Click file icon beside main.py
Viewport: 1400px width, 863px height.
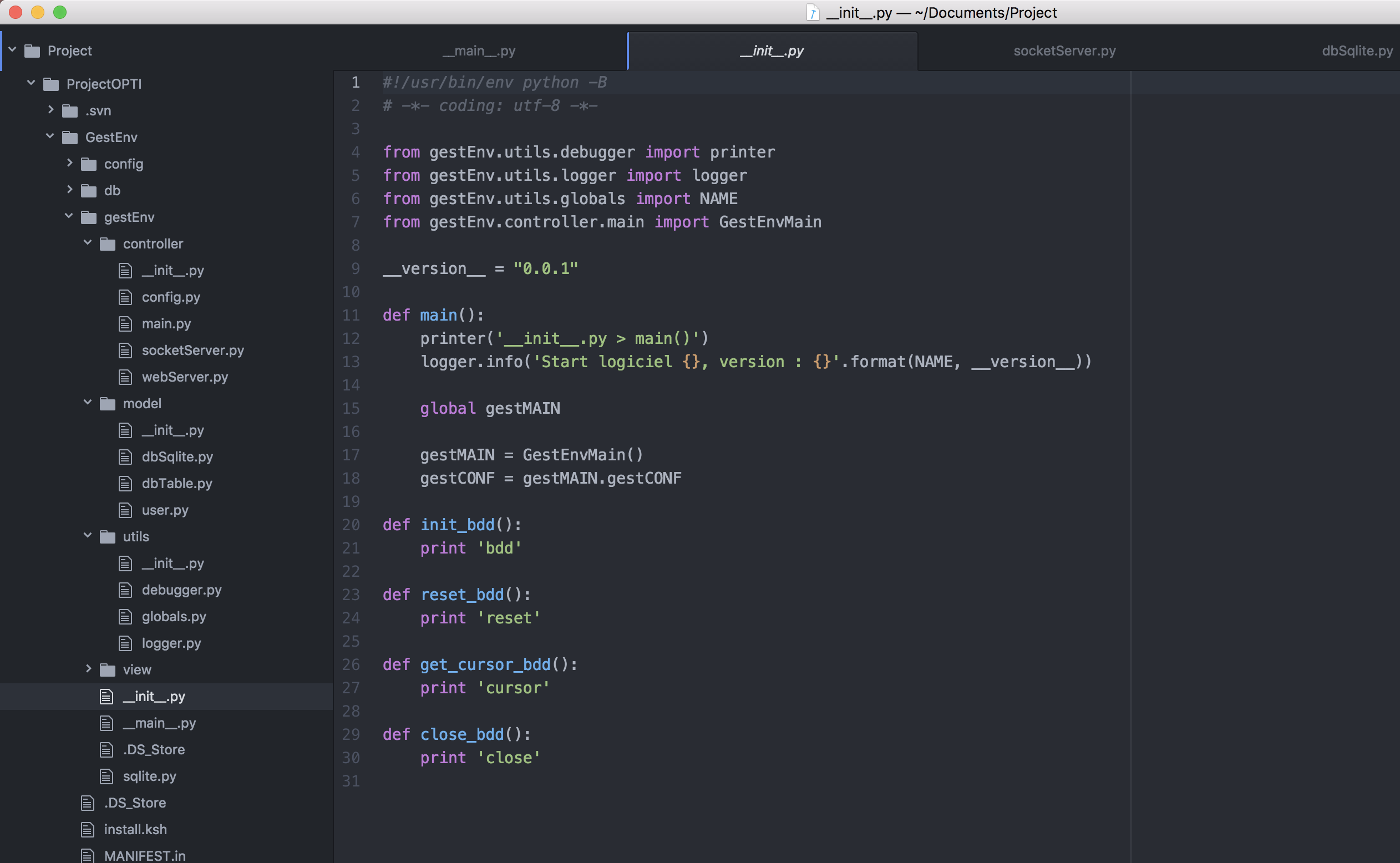[x=125, y=324]
